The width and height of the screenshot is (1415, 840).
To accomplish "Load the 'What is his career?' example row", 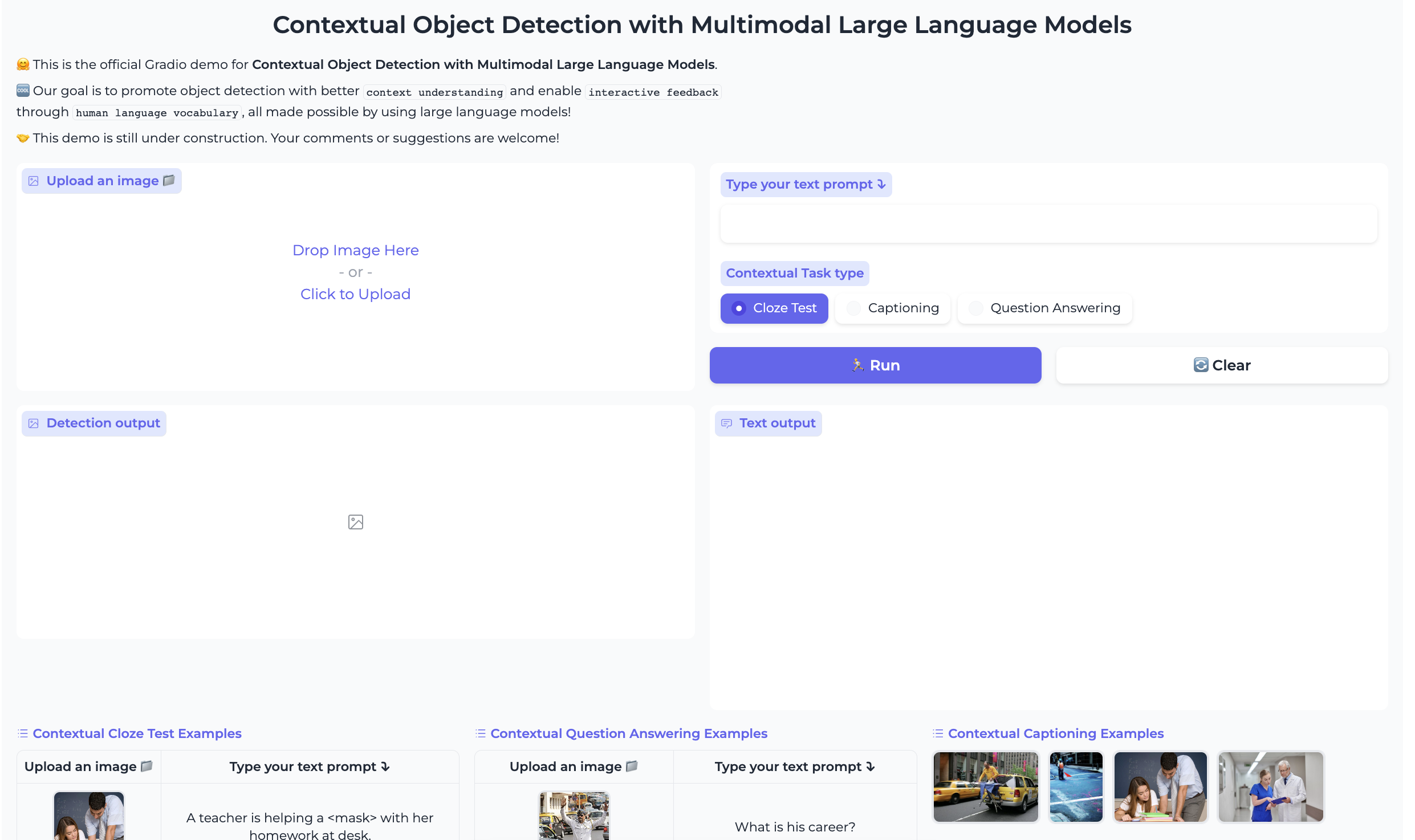I will pos(794,826).
